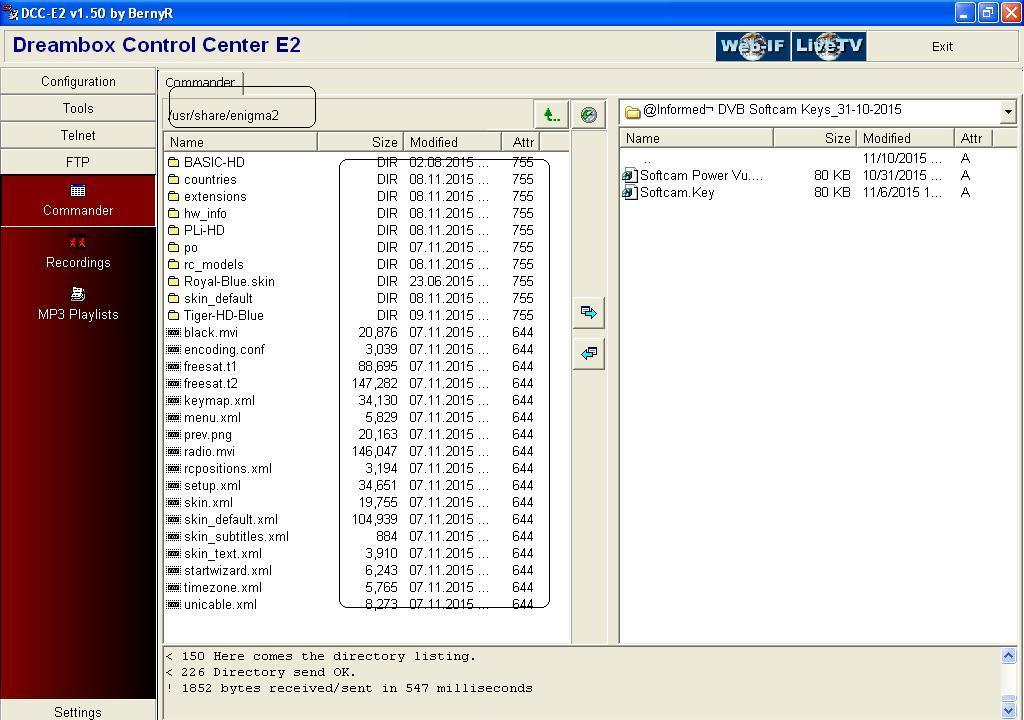Sort remote list by Size header

click(x=360, y=142)
